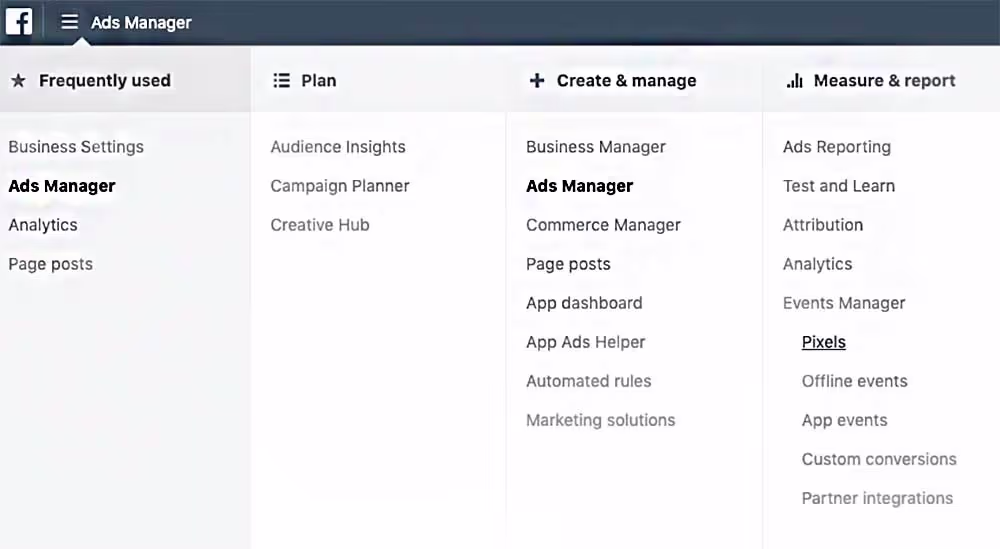
Task: Open Audience Insights
Action: 338,147
